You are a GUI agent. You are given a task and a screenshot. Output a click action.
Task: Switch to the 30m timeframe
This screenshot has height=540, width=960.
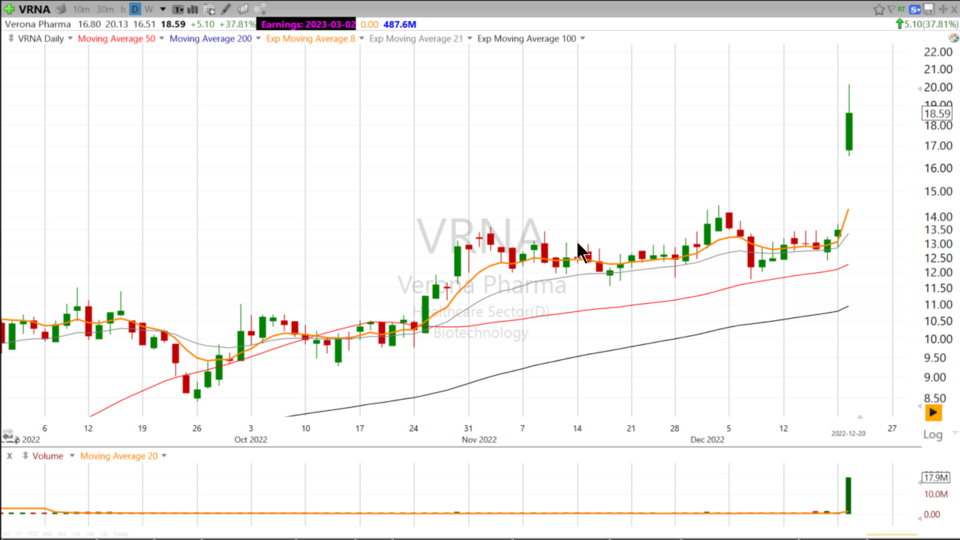click(x=105, y=9)
